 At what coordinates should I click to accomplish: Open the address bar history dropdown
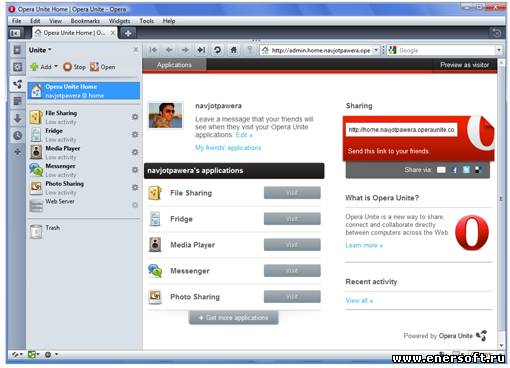coord(376,50)
